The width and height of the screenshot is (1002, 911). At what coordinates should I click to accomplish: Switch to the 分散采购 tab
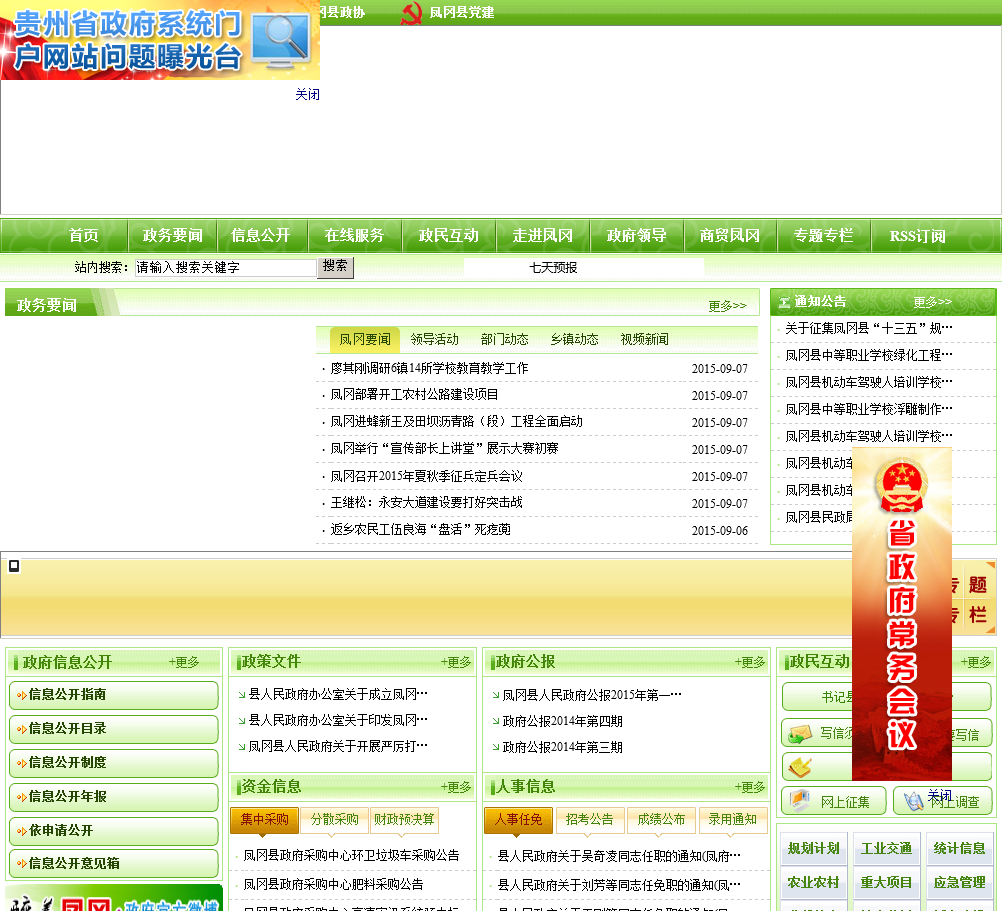click(334, 820)
